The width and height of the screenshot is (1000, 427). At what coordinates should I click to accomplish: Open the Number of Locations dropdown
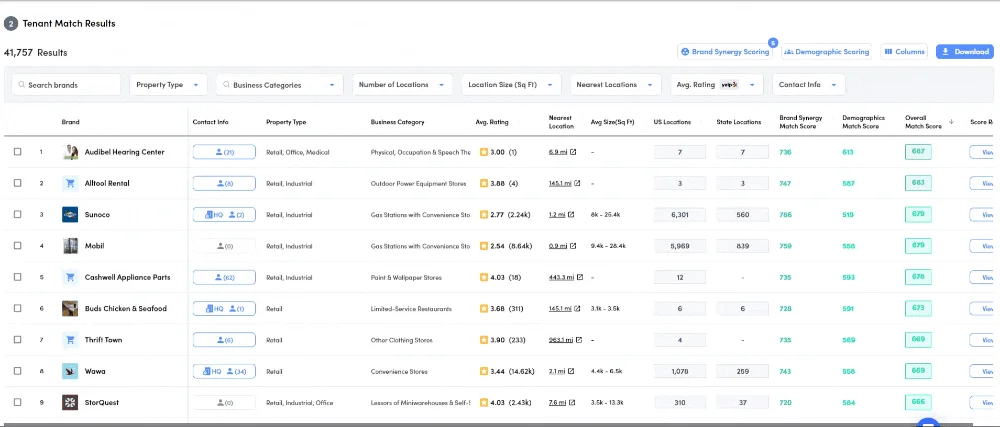click(402, 85)
